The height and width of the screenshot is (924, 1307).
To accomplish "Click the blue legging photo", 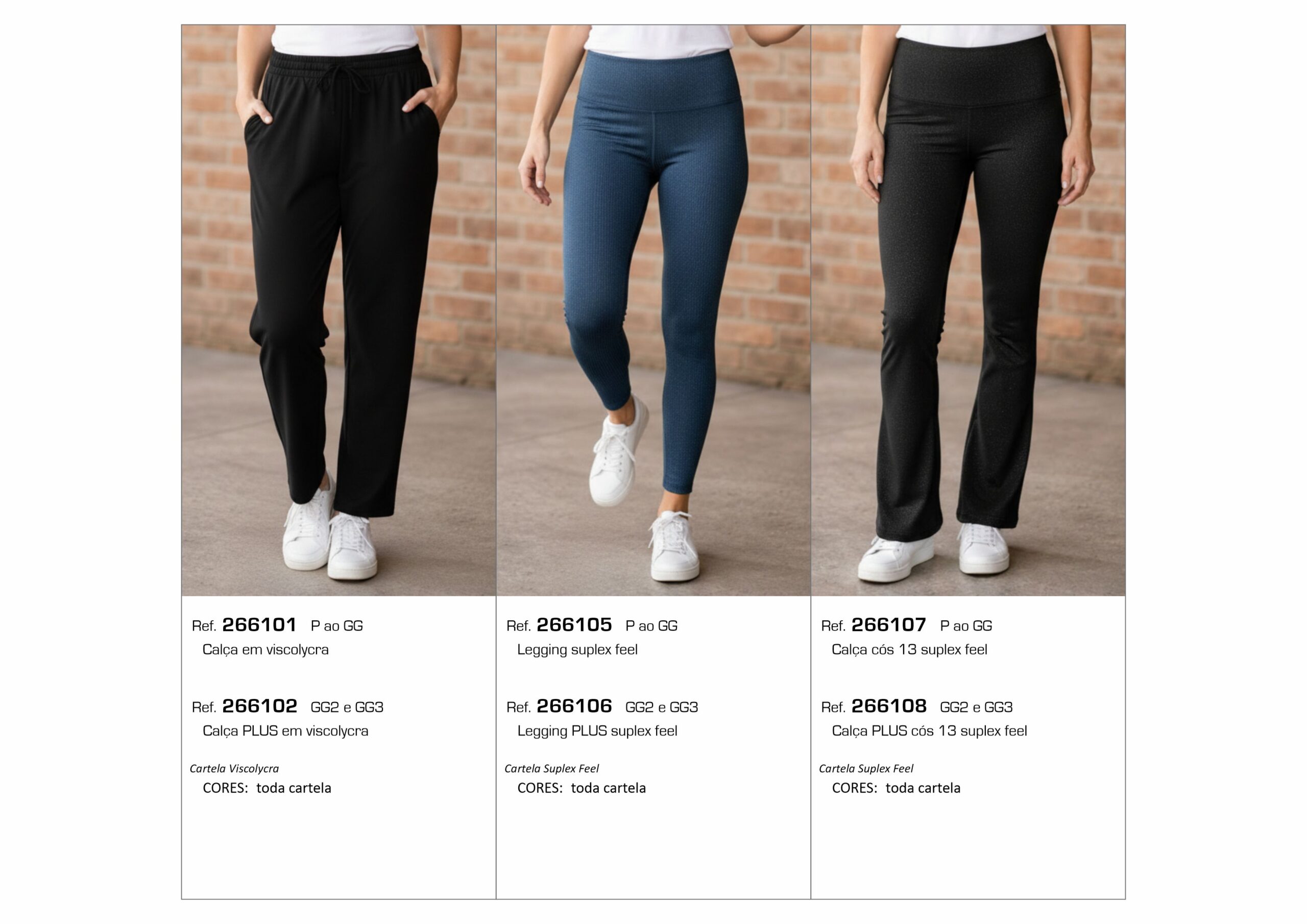I will [x=653, y=310].
